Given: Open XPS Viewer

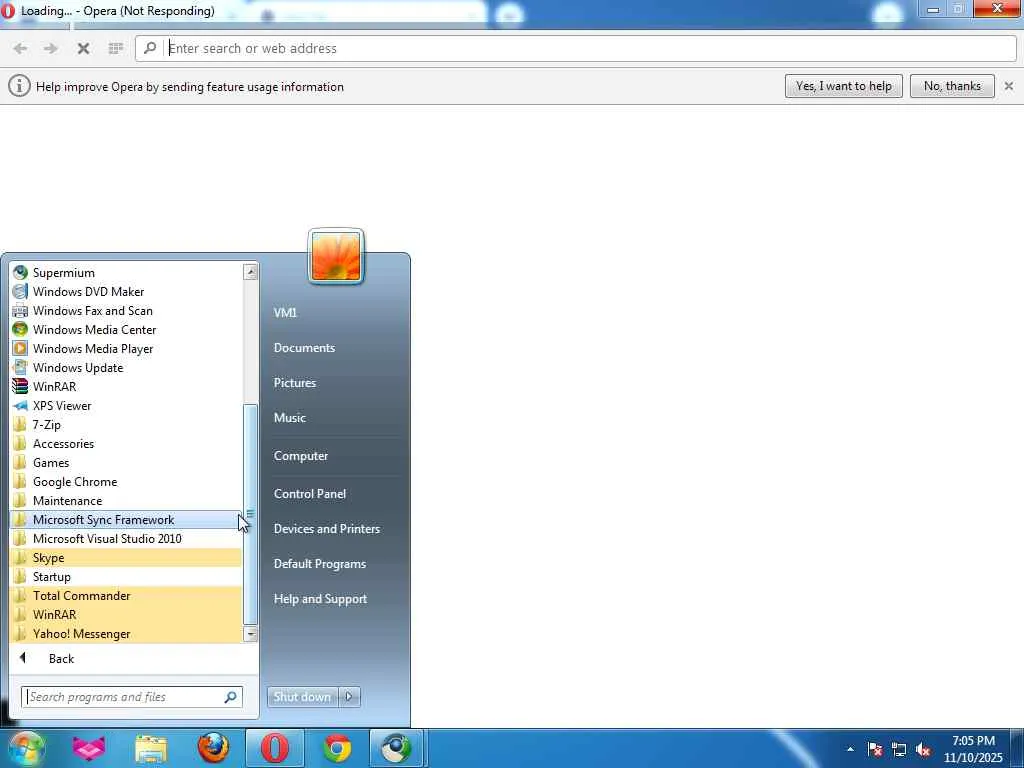Looking at the screenshot, I should pos(126,406).
